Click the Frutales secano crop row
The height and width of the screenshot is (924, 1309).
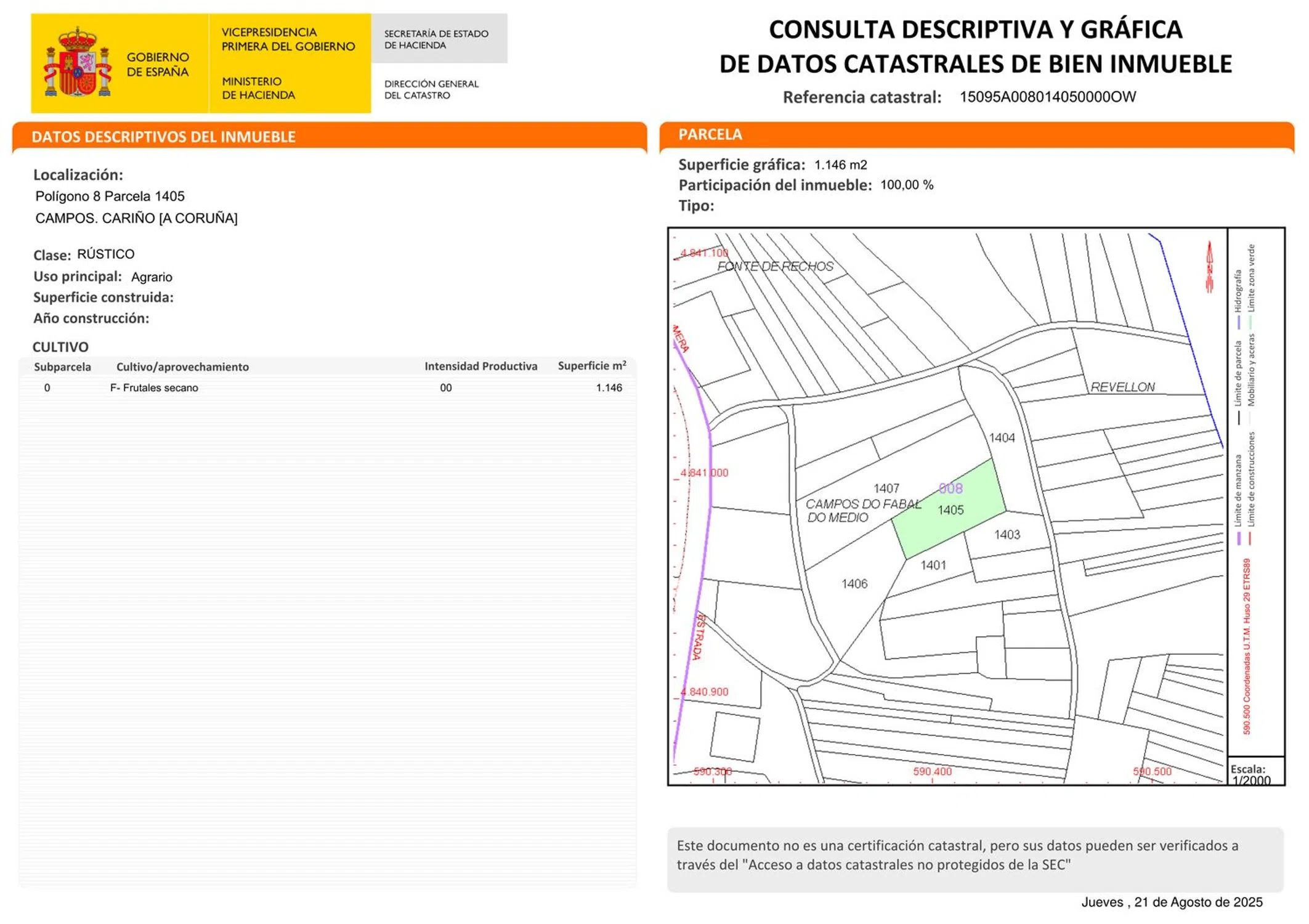click(154, 387)
